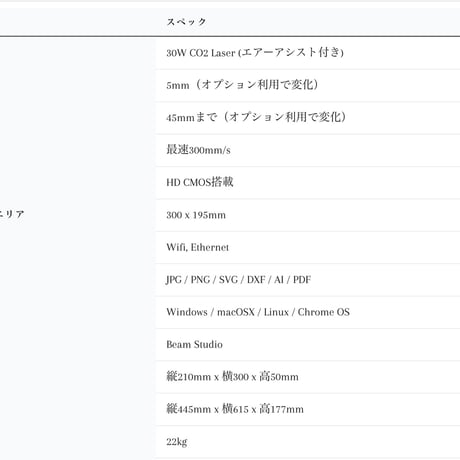
Task: Click the Ethernet text
Action: click(210, 247)
